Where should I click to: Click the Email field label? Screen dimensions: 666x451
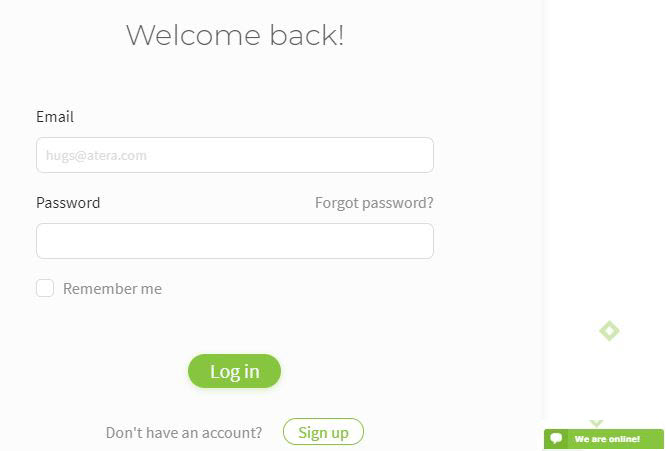point(55,116)
